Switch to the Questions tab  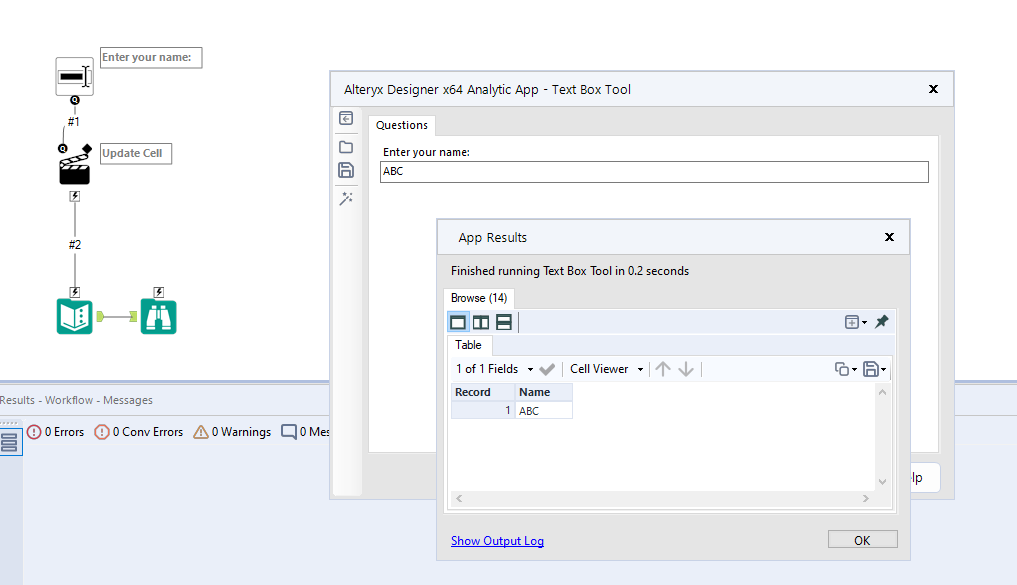(401, 125)
